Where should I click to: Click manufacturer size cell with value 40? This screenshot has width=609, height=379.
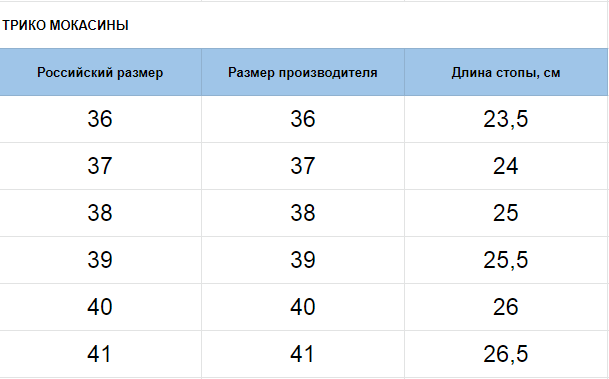click(x=303, y=307)
